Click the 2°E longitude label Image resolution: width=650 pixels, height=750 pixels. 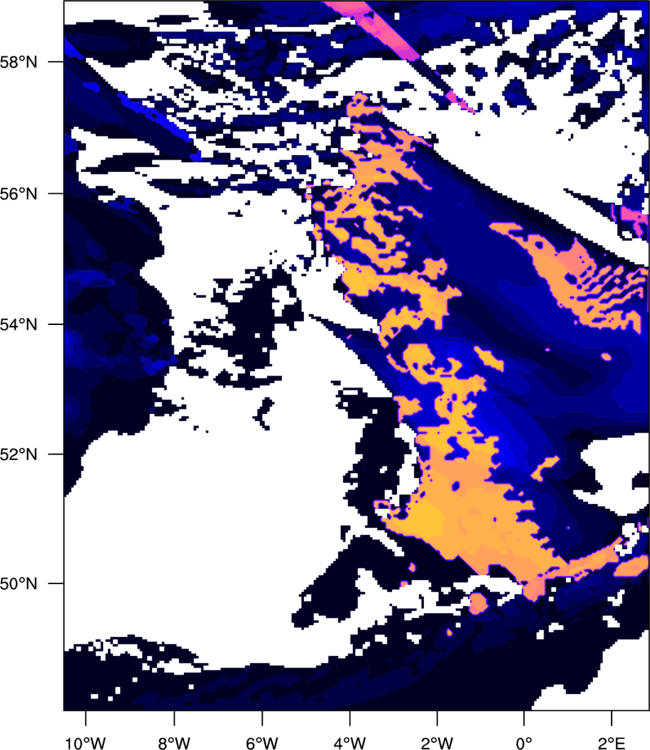click(x=611, y=743)
